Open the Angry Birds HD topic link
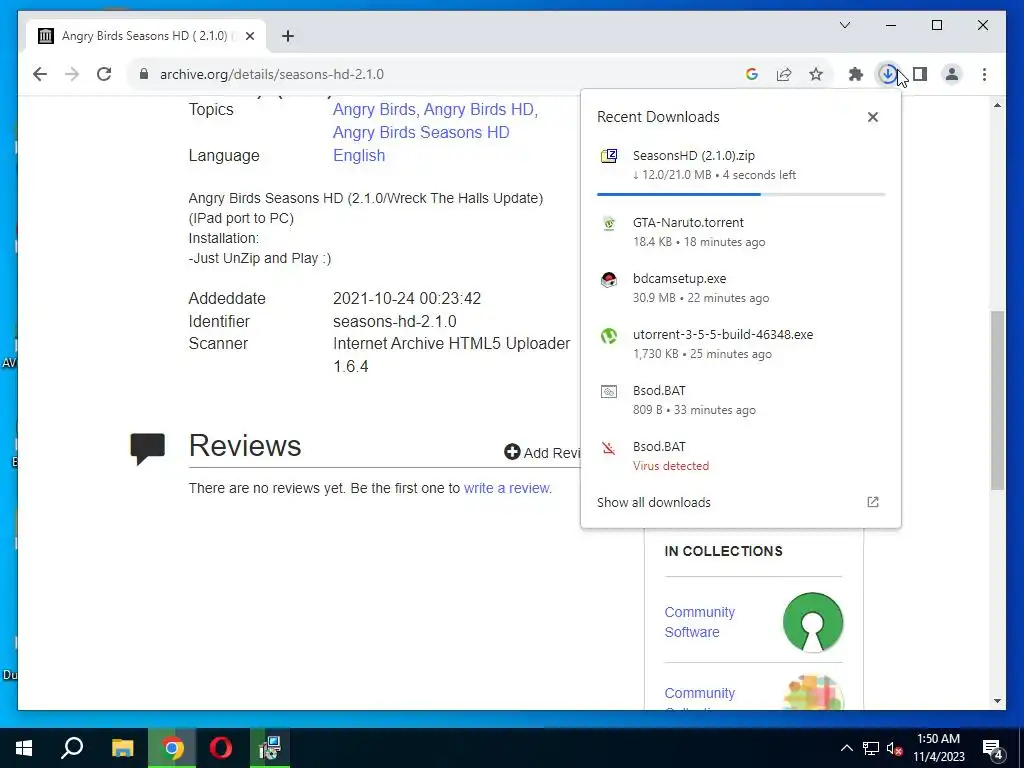The width and height of the screenshot is (1024, 768). (478, 109)
